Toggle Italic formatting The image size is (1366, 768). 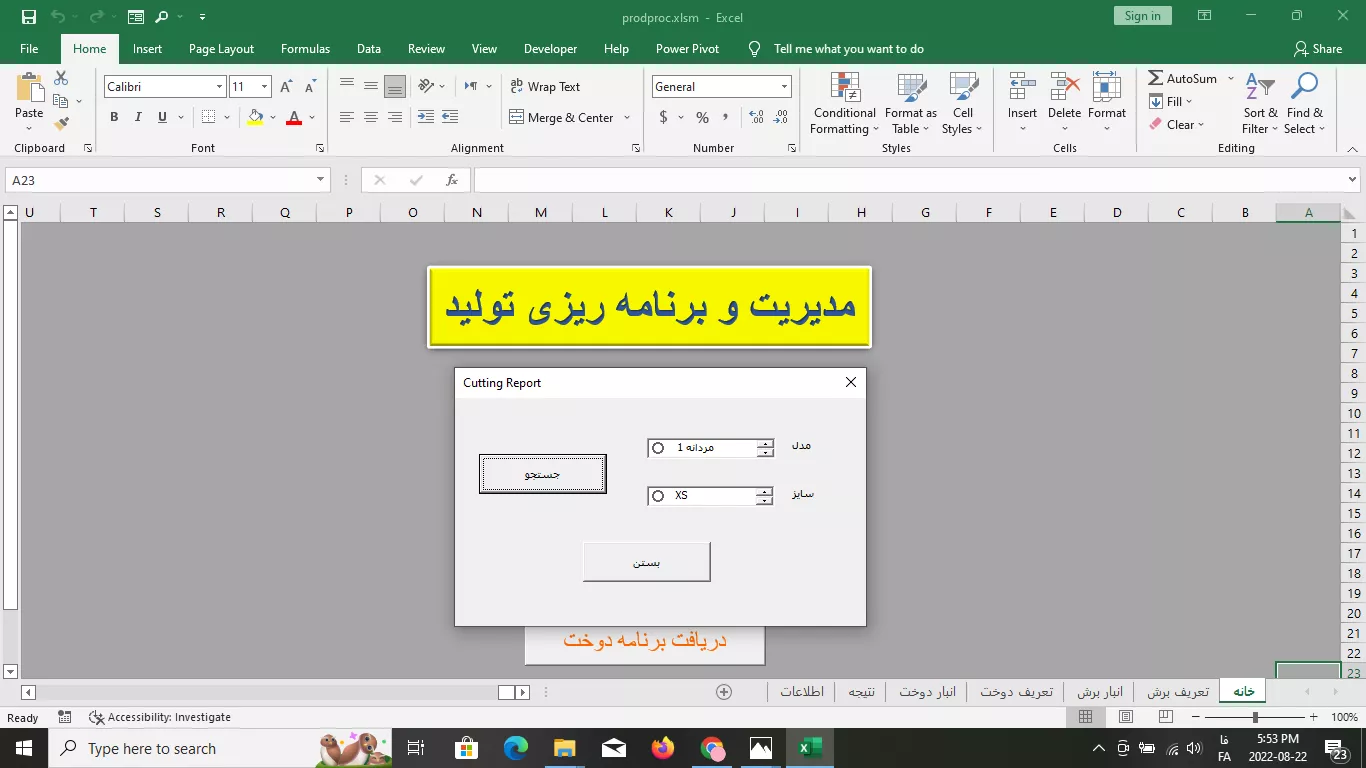click(x=138, y=118)
